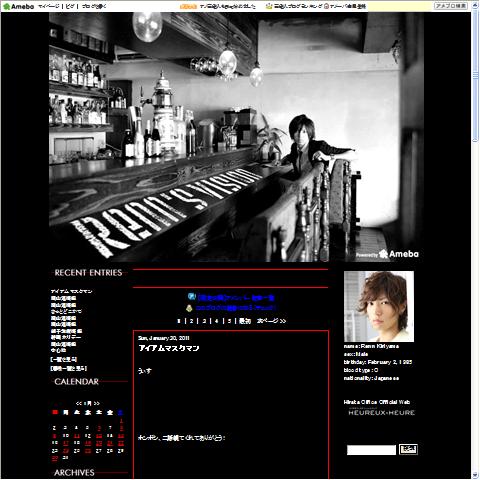Click the Ameba logo icon in top bar
Image resolution: width=480 pixels, height=480 pixels.
tap(7, 6)
